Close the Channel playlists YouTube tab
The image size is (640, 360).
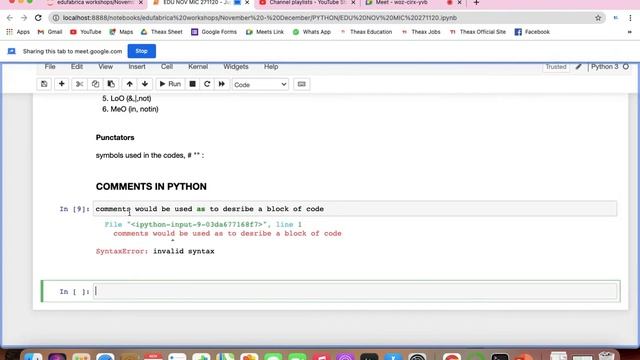(353, 3)
